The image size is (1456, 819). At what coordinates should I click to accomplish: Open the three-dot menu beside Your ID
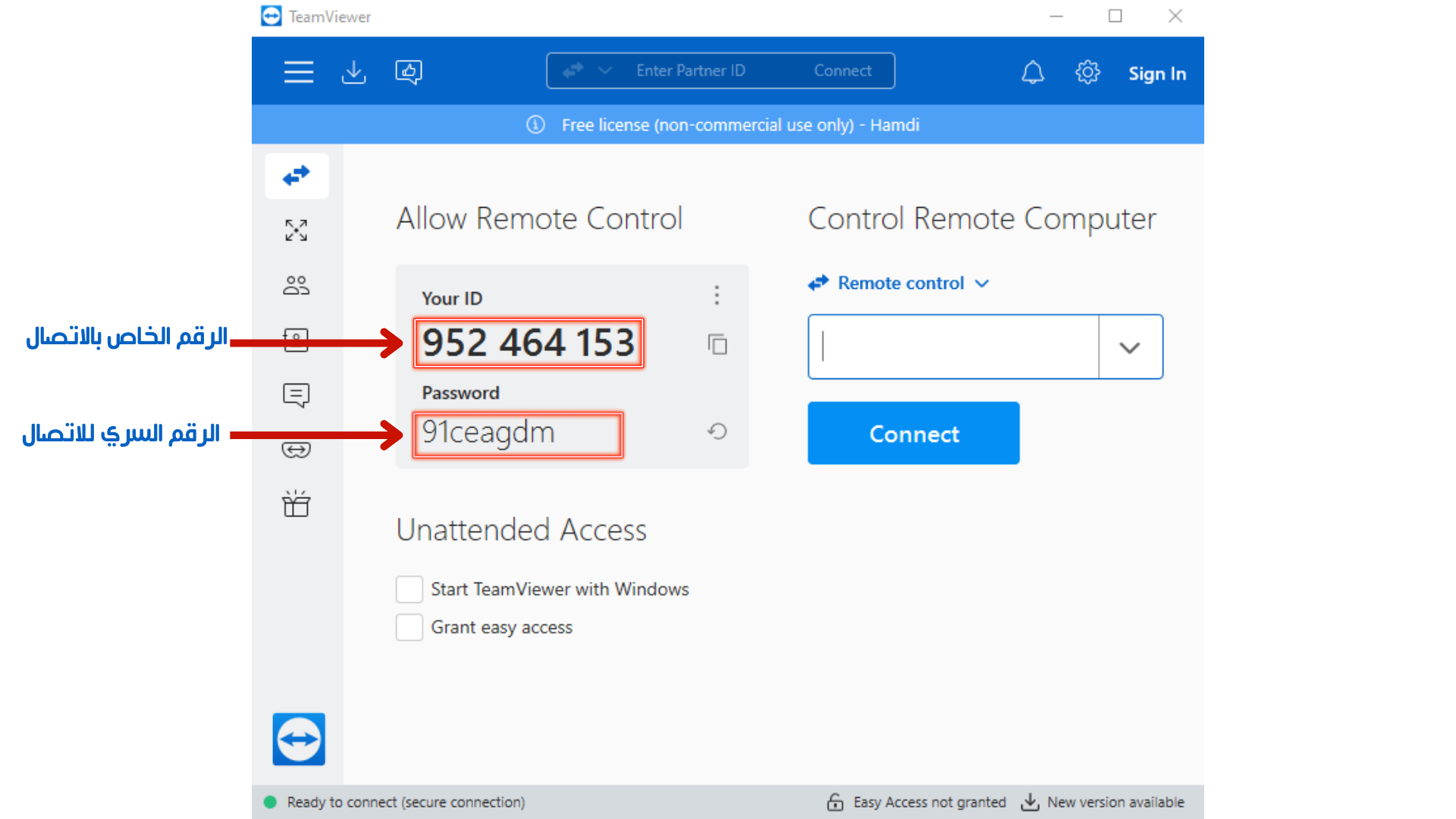click(x=717, y=295)
